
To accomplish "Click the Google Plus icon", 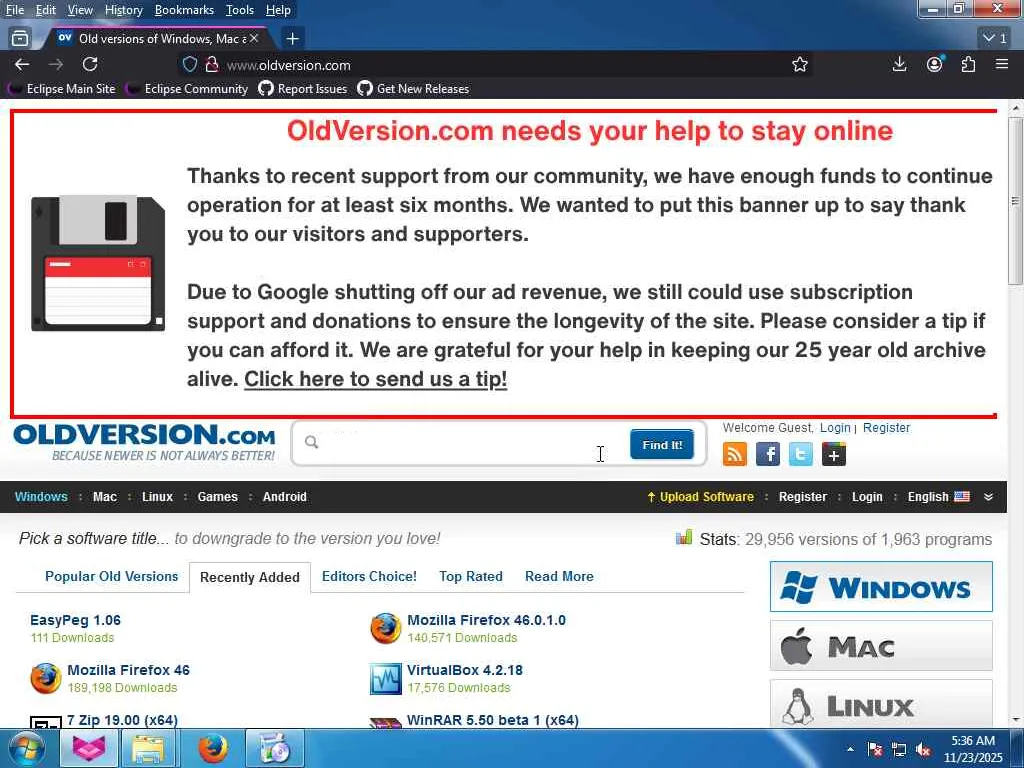I will pyautogui.click(x=834, y=454).
